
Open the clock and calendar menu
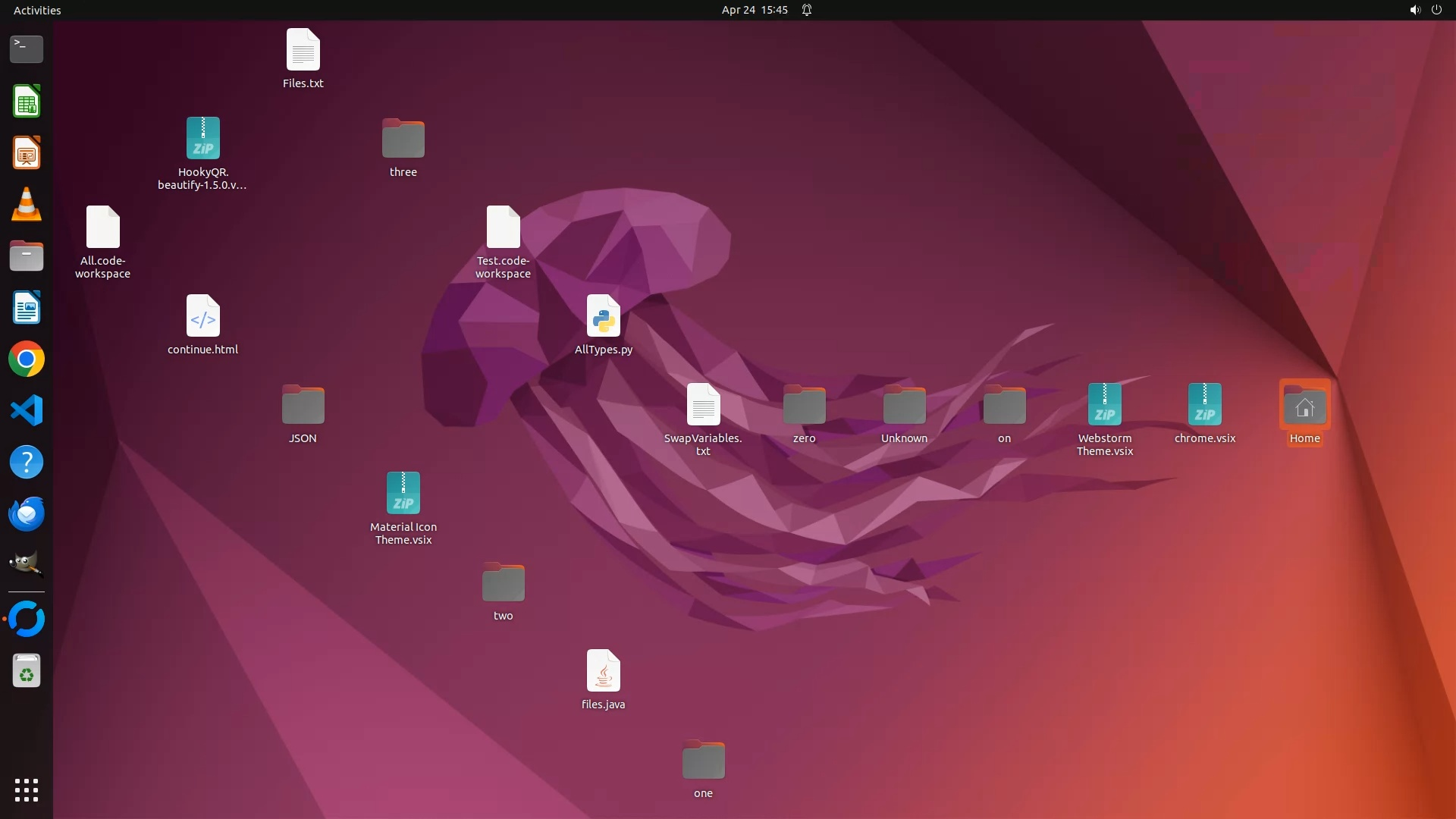click(754, 10)
